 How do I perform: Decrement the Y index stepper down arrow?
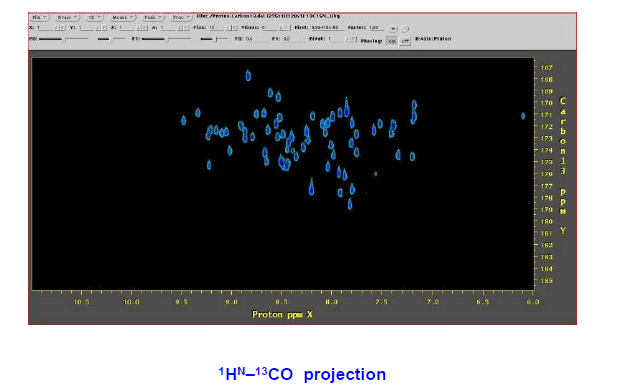point(104,28)
